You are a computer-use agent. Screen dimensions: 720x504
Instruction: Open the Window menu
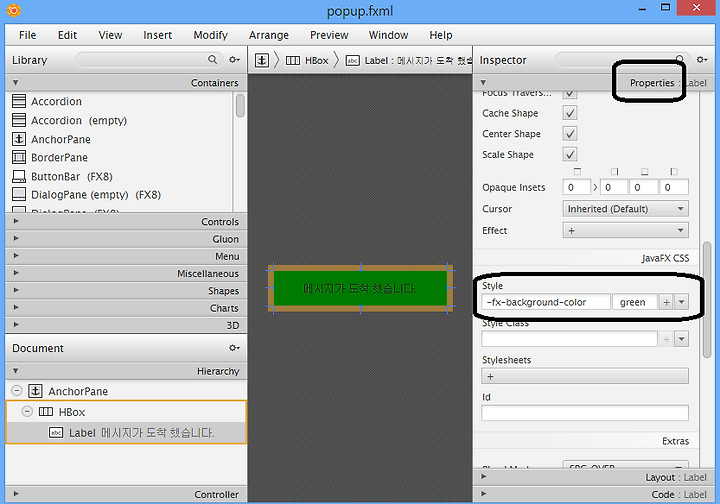click(388, 35)
